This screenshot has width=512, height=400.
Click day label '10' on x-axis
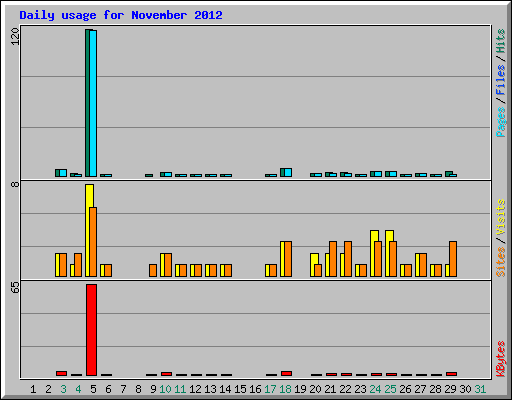[x=165, y=389]
